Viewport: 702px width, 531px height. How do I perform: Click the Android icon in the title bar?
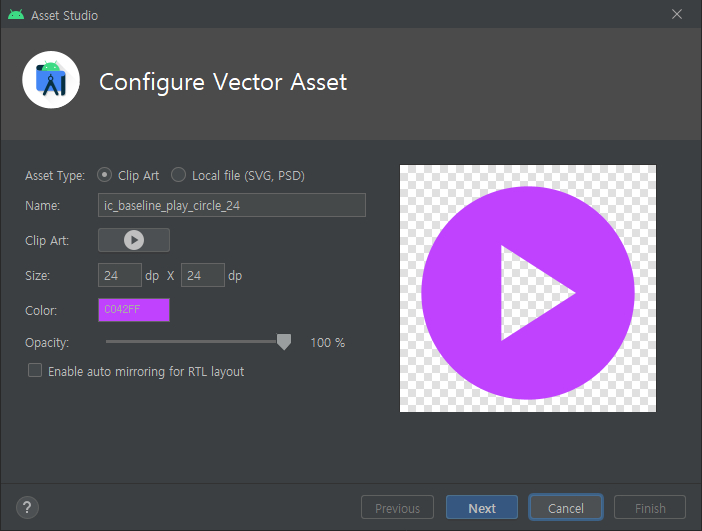point(16,15)
